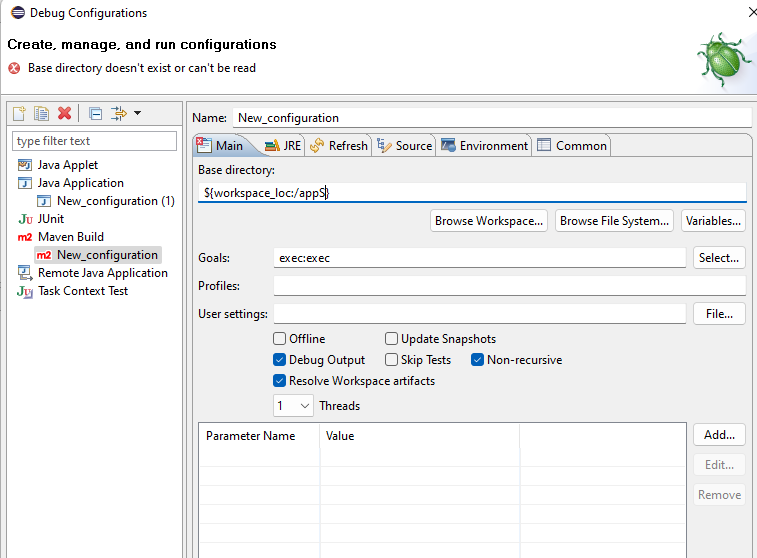
Task: Open the Threads count dropdown
Action: [293, 405]
